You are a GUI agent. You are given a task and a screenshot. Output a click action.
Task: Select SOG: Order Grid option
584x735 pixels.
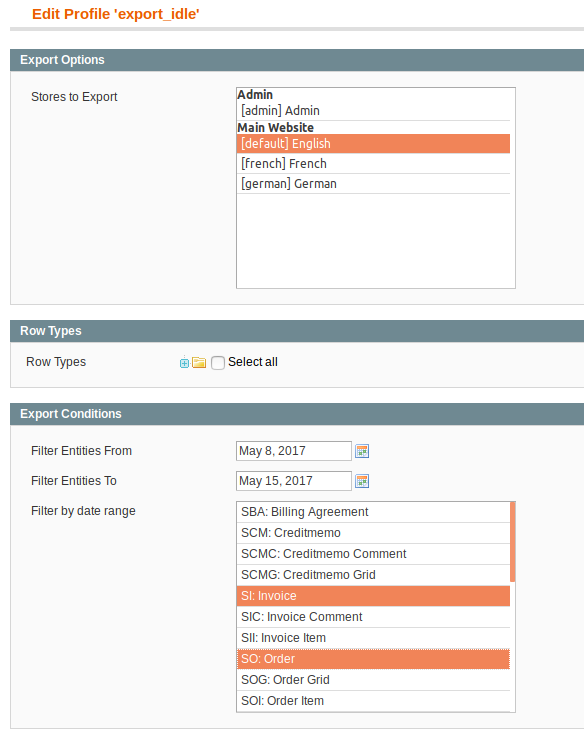click(373, 680)
